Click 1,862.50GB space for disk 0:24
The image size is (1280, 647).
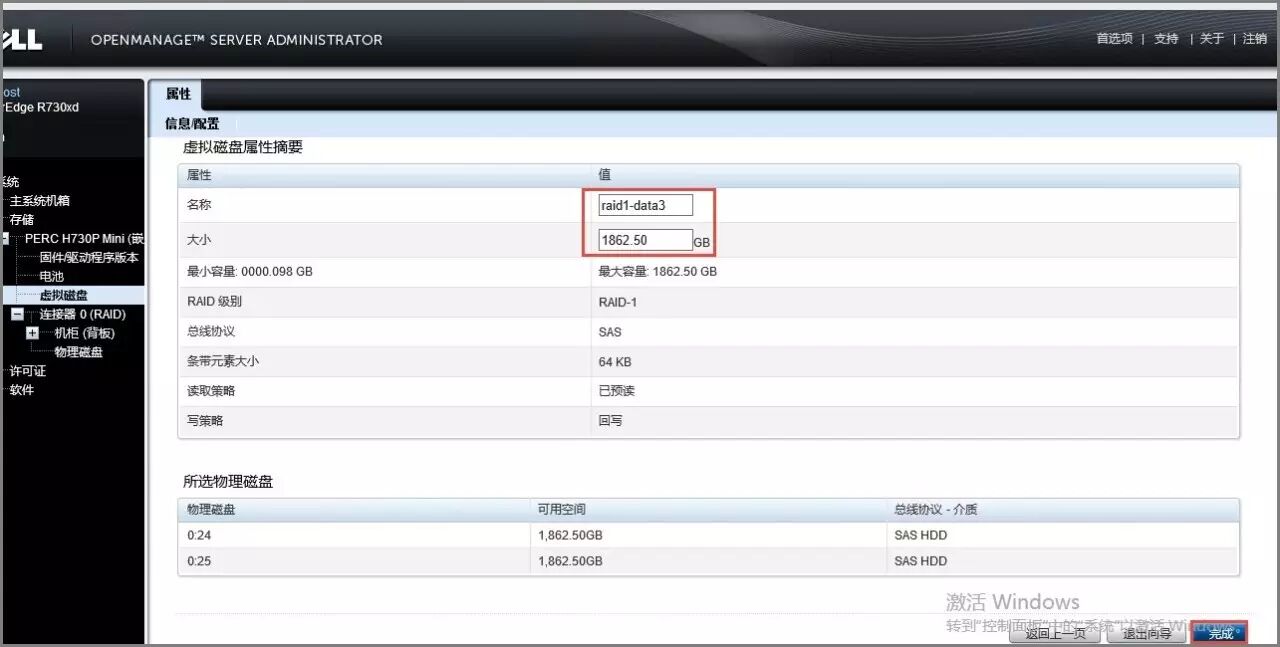tap(570, 535)
